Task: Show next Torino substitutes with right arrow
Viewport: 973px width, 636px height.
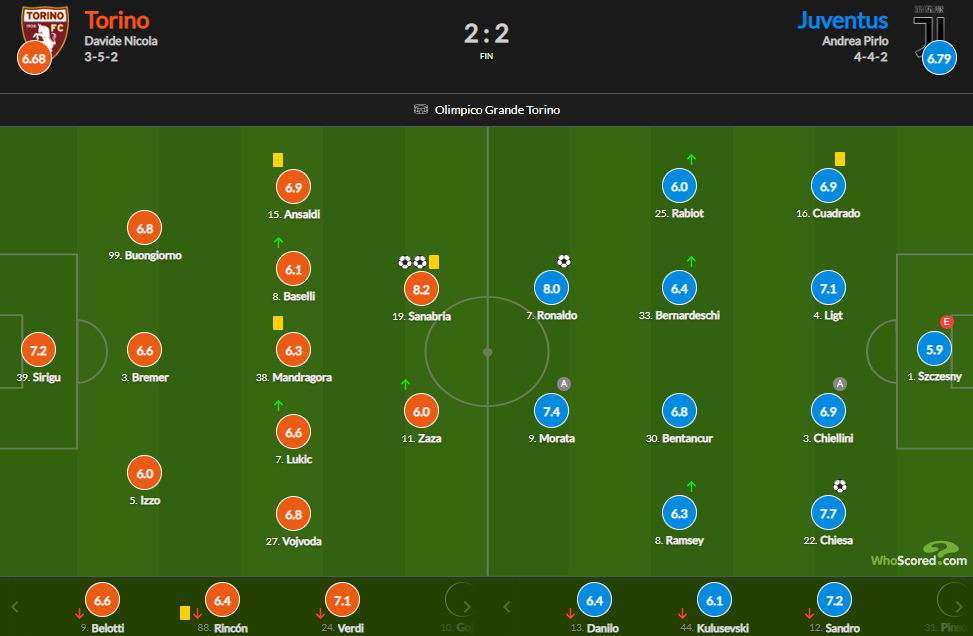Action: [x=467, y=607]
